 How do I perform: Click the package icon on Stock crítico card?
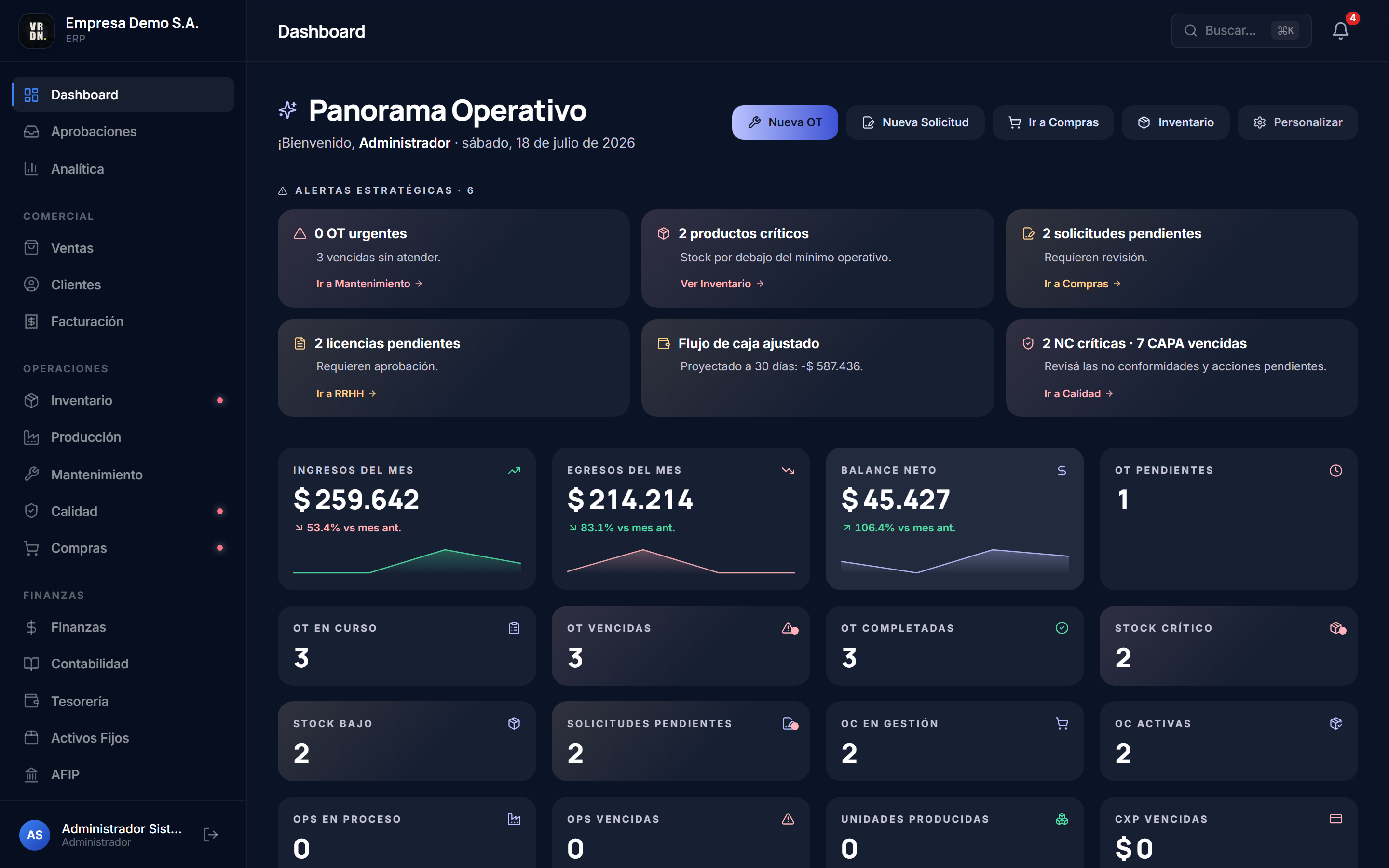[1337, 629]
